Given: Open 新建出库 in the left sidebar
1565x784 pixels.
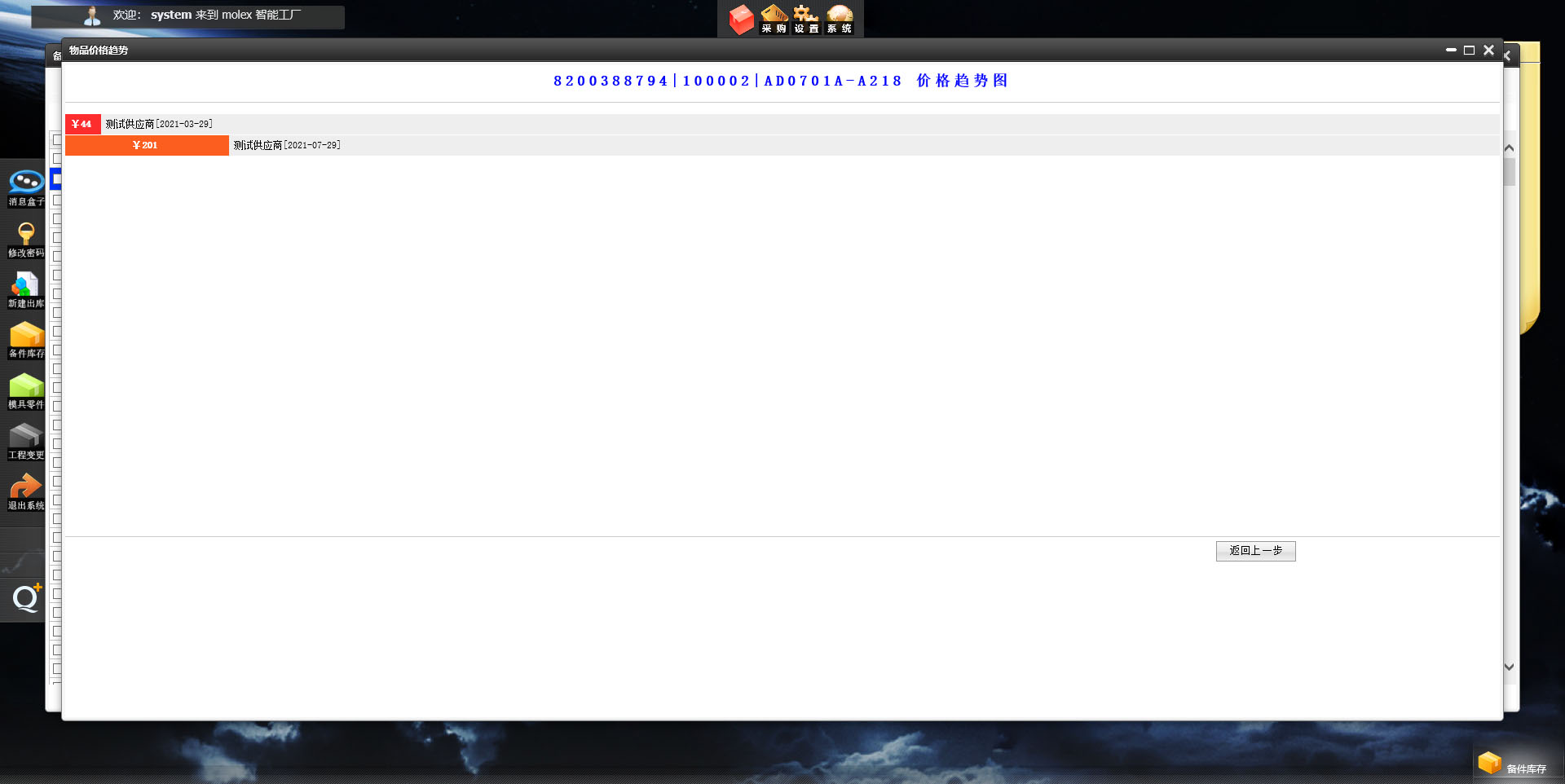Looking at the screenshot, I should tap(26, 289).
